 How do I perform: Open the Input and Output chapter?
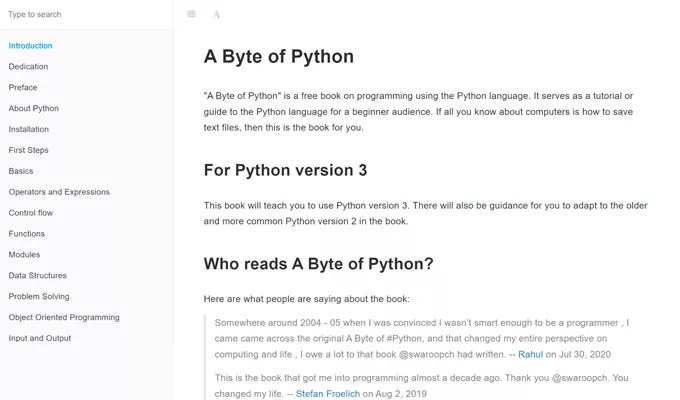[39, 338]
